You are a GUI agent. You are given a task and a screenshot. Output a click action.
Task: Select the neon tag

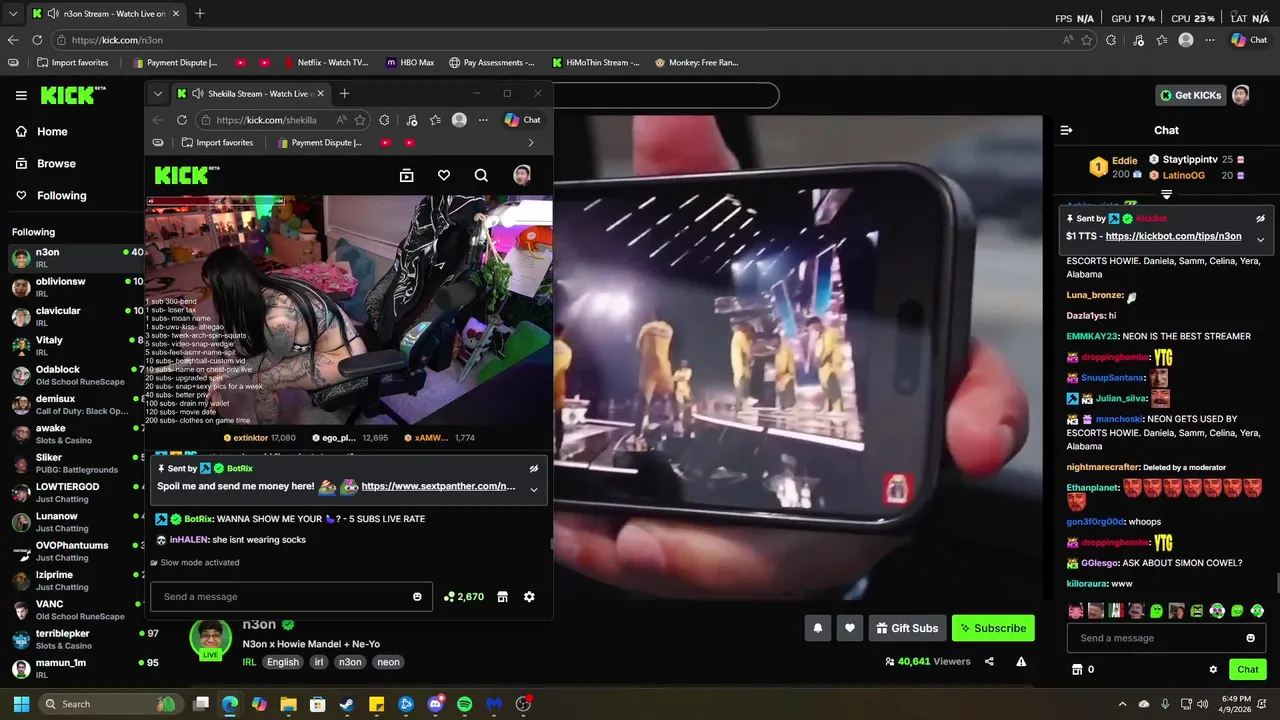[388, 662]
